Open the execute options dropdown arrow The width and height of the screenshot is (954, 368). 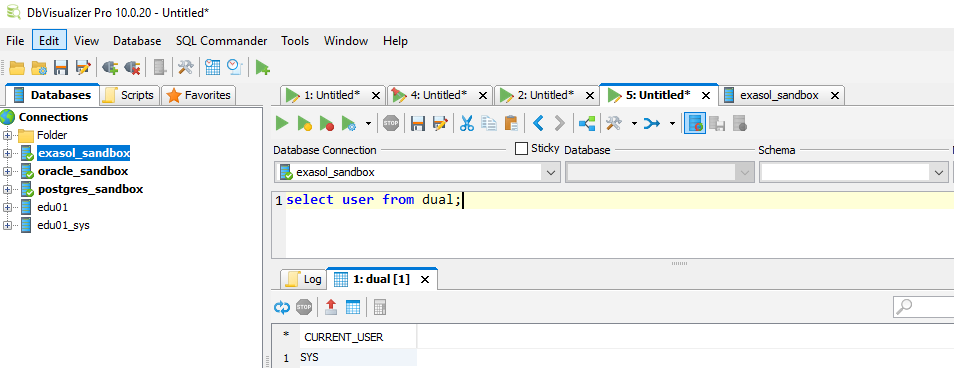pos(367,124)
